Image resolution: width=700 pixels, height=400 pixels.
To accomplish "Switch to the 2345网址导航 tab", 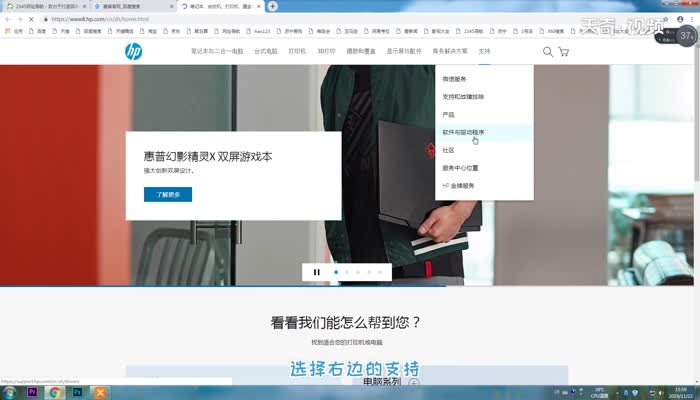I will click(45, 6).
